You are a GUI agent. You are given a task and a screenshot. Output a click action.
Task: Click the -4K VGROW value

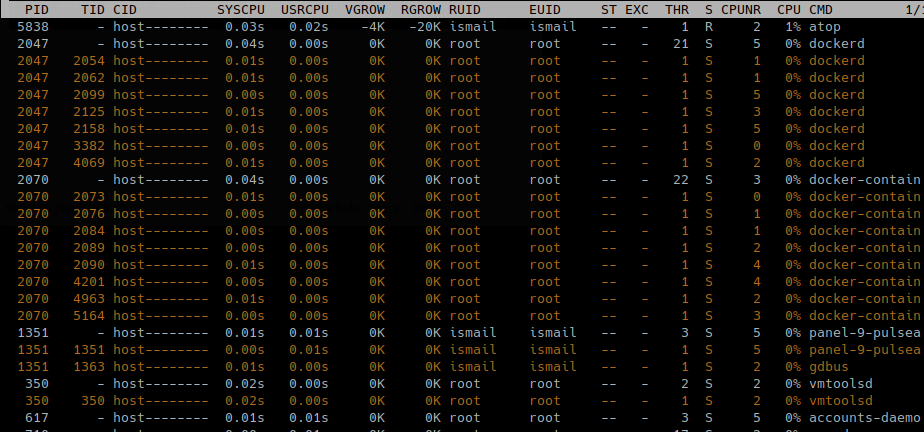[373, 27]
